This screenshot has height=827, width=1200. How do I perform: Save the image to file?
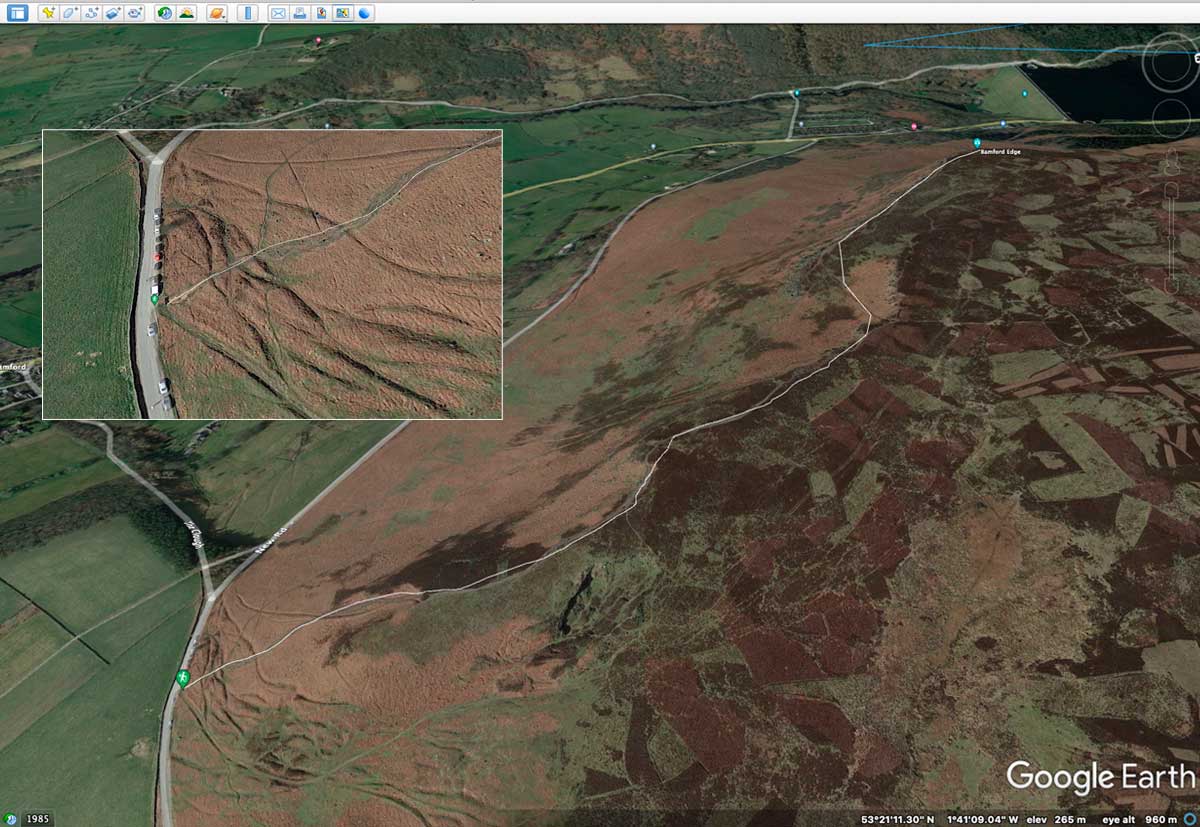click(321, 13)
